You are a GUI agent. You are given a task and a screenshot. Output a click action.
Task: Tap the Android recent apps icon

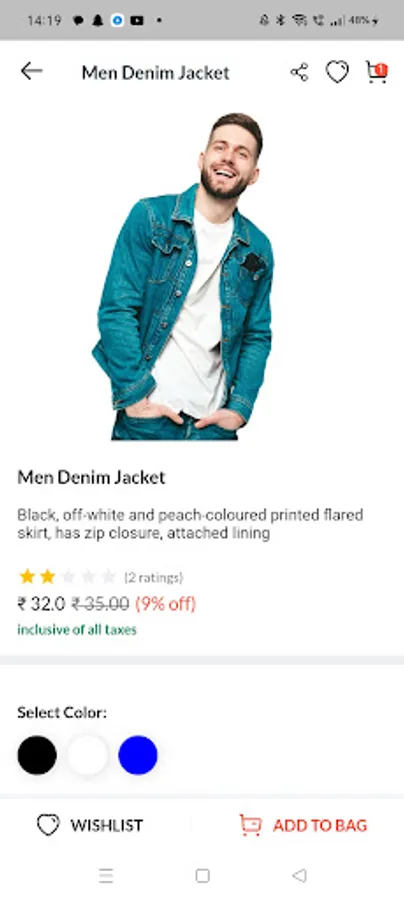coord(106,875)
